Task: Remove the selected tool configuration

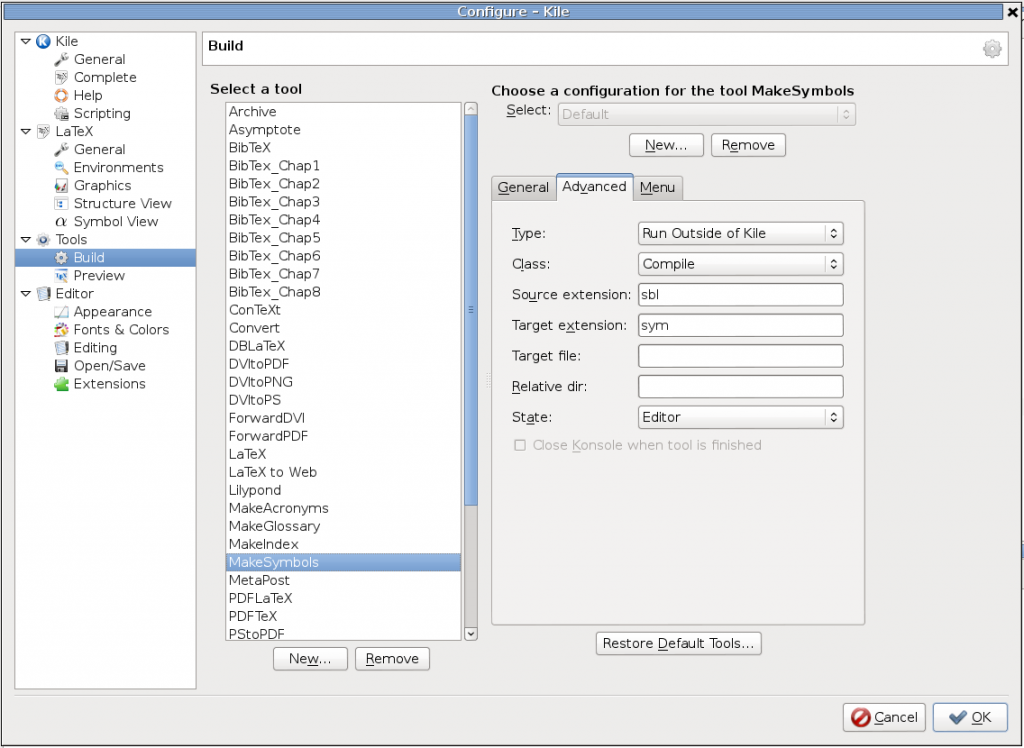Action: (x=748, y=145)
